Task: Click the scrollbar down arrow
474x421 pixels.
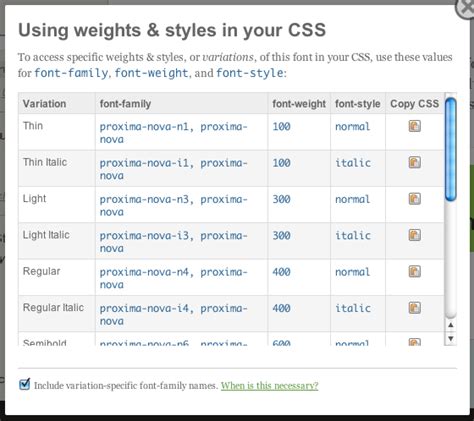Action: 450,339
